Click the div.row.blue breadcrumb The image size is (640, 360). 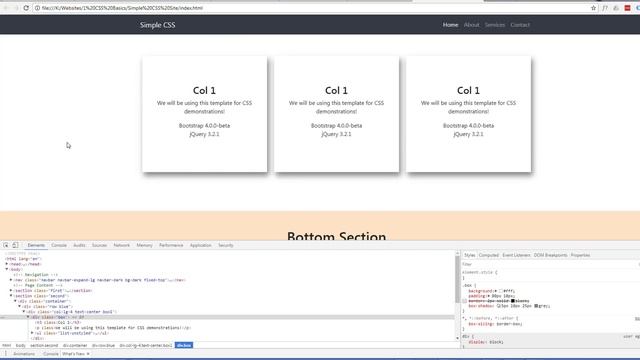(103, 345)
